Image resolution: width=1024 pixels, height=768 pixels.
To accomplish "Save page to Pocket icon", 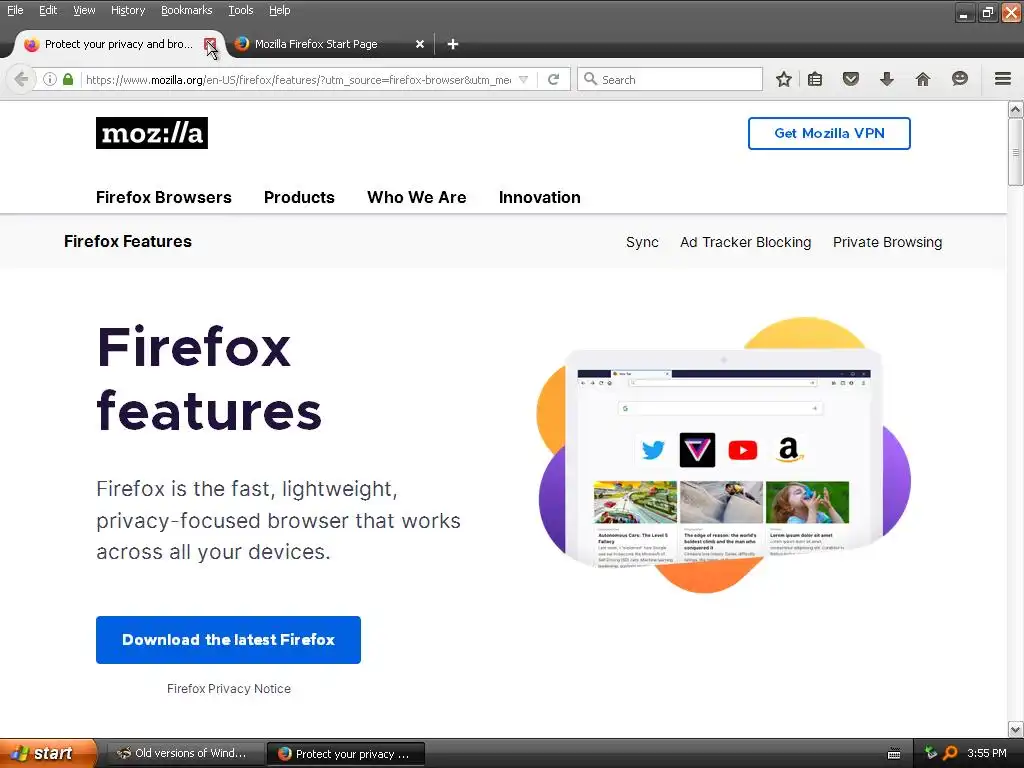I will 850,80.
